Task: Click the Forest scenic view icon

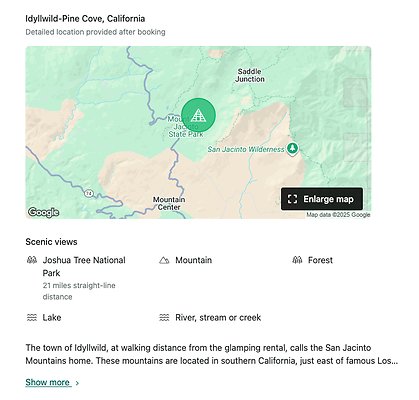Action: [x=297, y=260]
